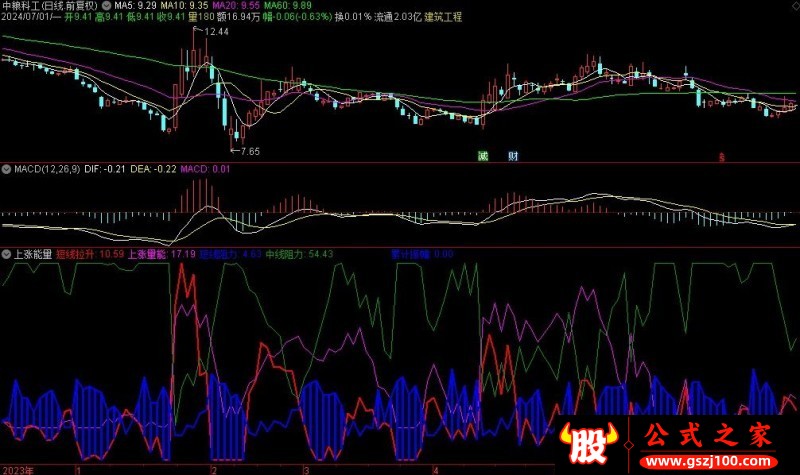
Task: Click the MA5: 9.29 label
Action: (135, 6)
